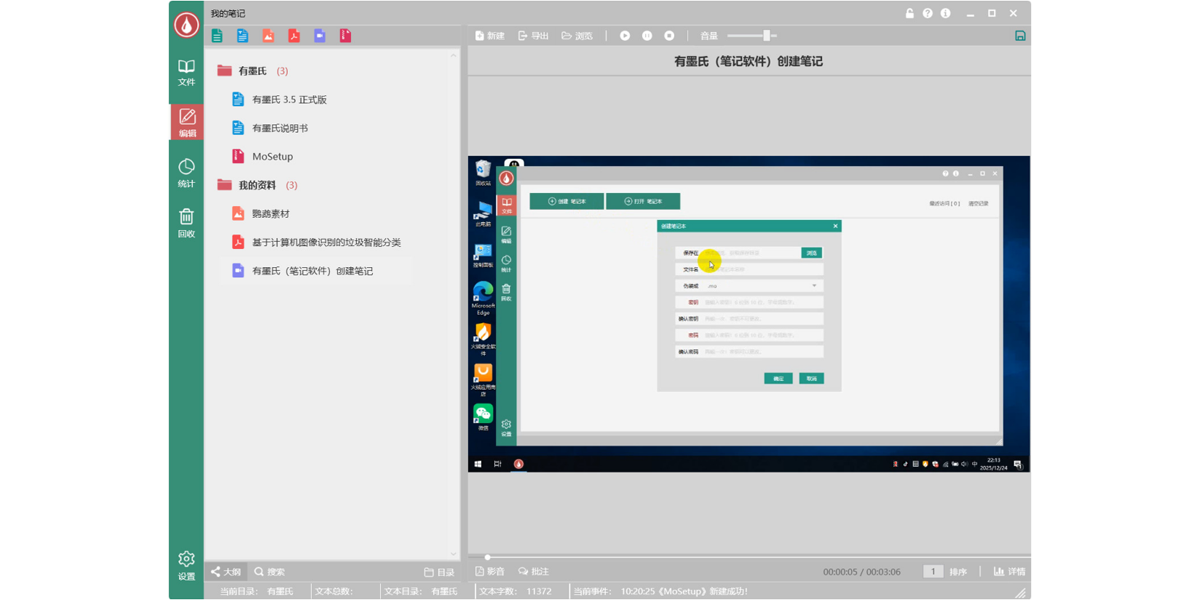
Task: Play the video with the play button
Action: click(x=625, y=36)
